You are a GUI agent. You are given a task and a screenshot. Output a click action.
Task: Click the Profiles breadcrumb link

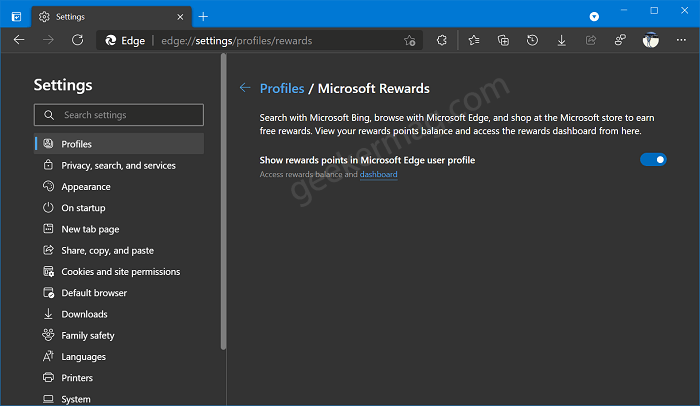click(282, 88)
